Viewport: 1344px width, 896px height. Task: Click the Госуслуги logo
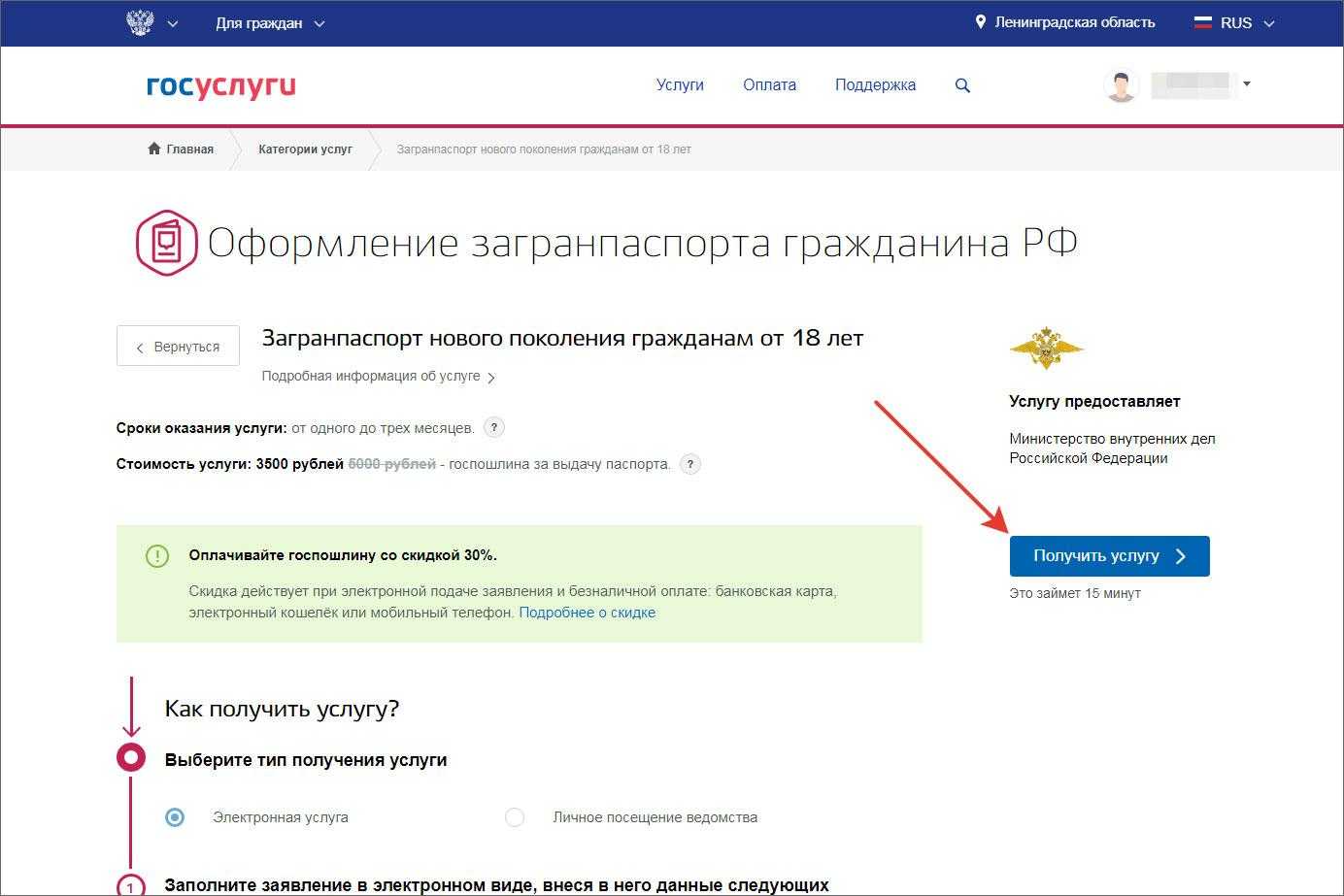click(221, 86)
